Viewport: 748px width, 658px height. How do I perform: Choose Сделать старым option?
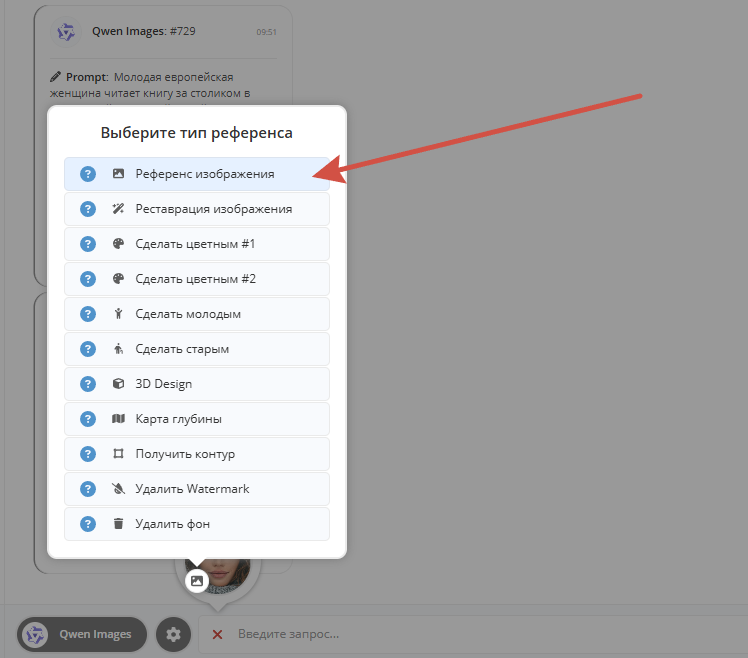click(x=197, y=349)
